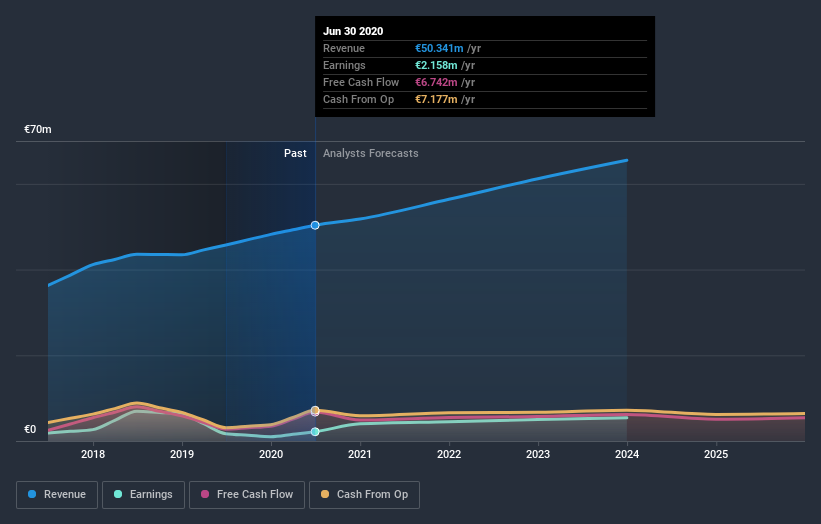Click the Earnings row label in tooltip
Viewport: 821px width, 524px height.
click(x=345, y=65)
